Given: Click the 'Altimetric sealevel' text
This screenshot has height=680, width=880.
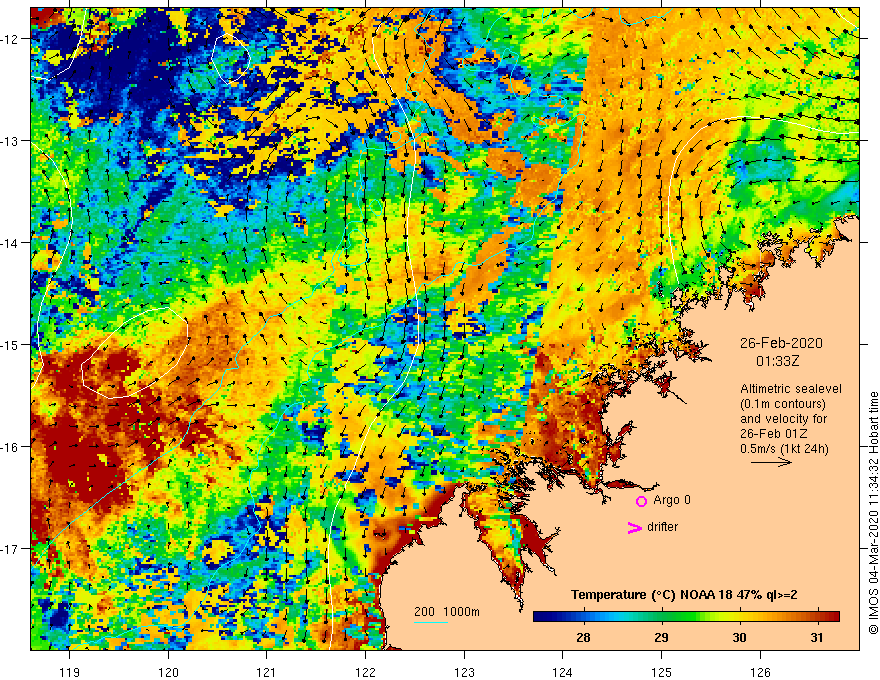Looking at the screenshot, I should tap(791, 389).
